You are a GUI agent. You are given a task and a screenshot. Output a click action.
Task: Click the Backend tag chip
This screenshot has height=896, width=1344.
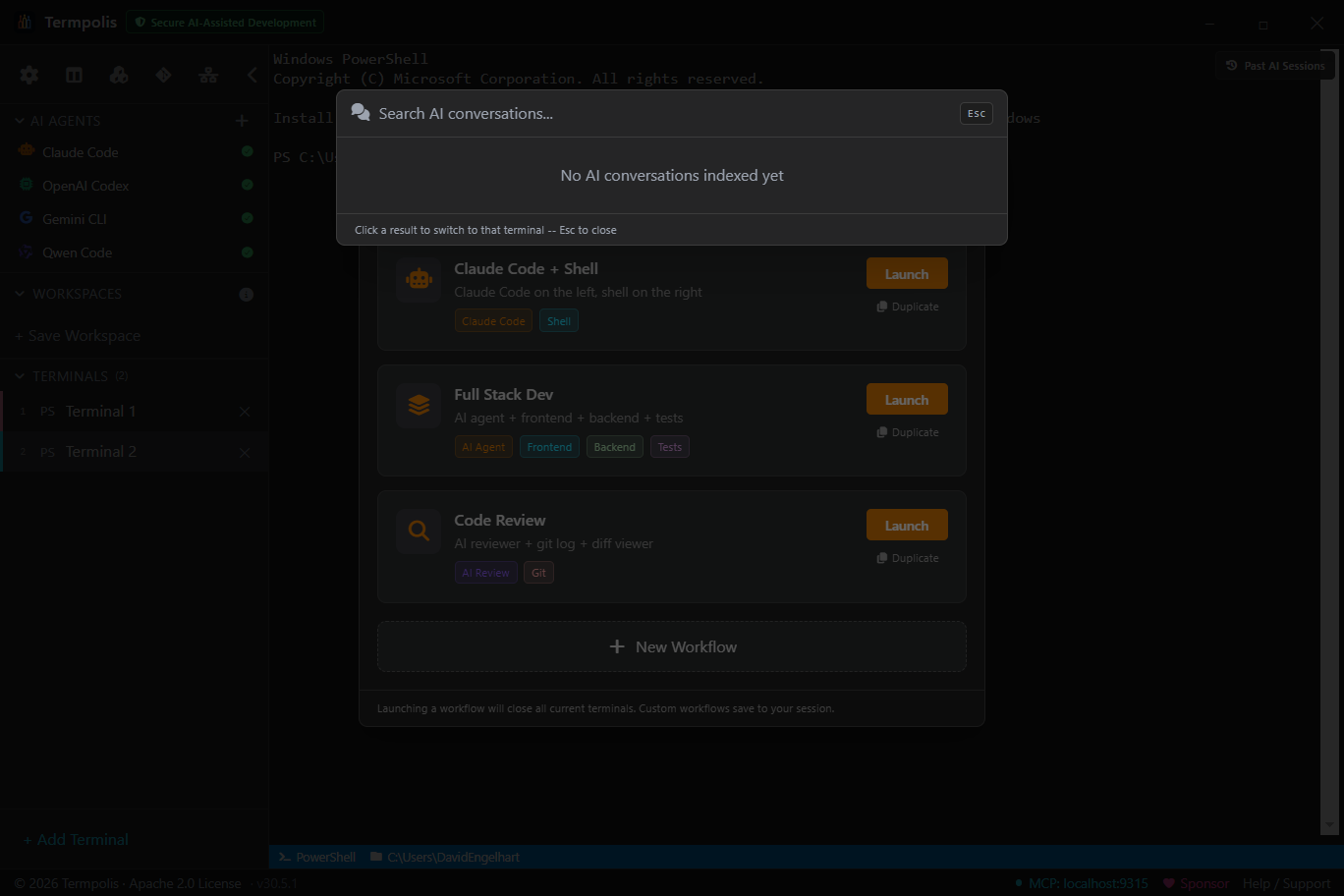coord(615,447)
